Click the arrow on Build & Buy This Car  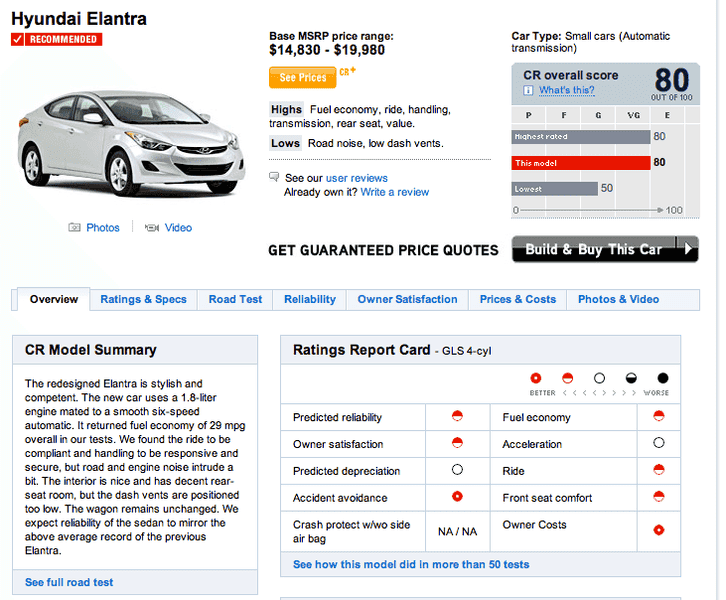click(x=688, y=249)
